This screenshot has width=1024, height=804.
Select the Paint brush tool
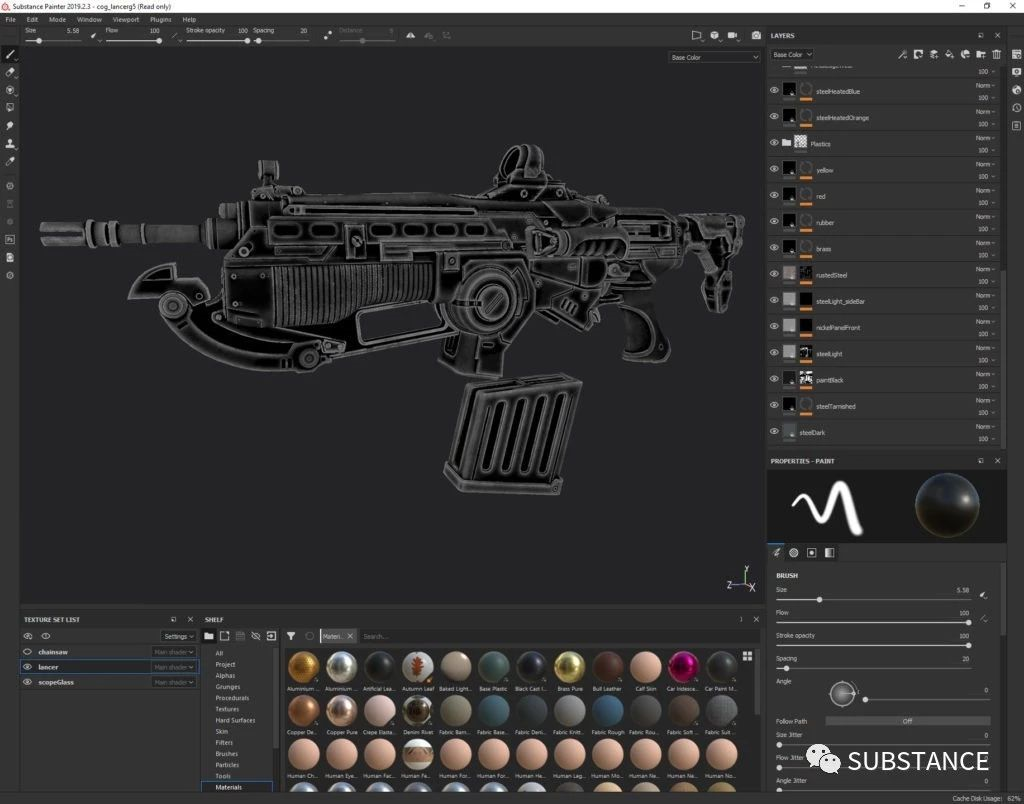pos(10,54)
